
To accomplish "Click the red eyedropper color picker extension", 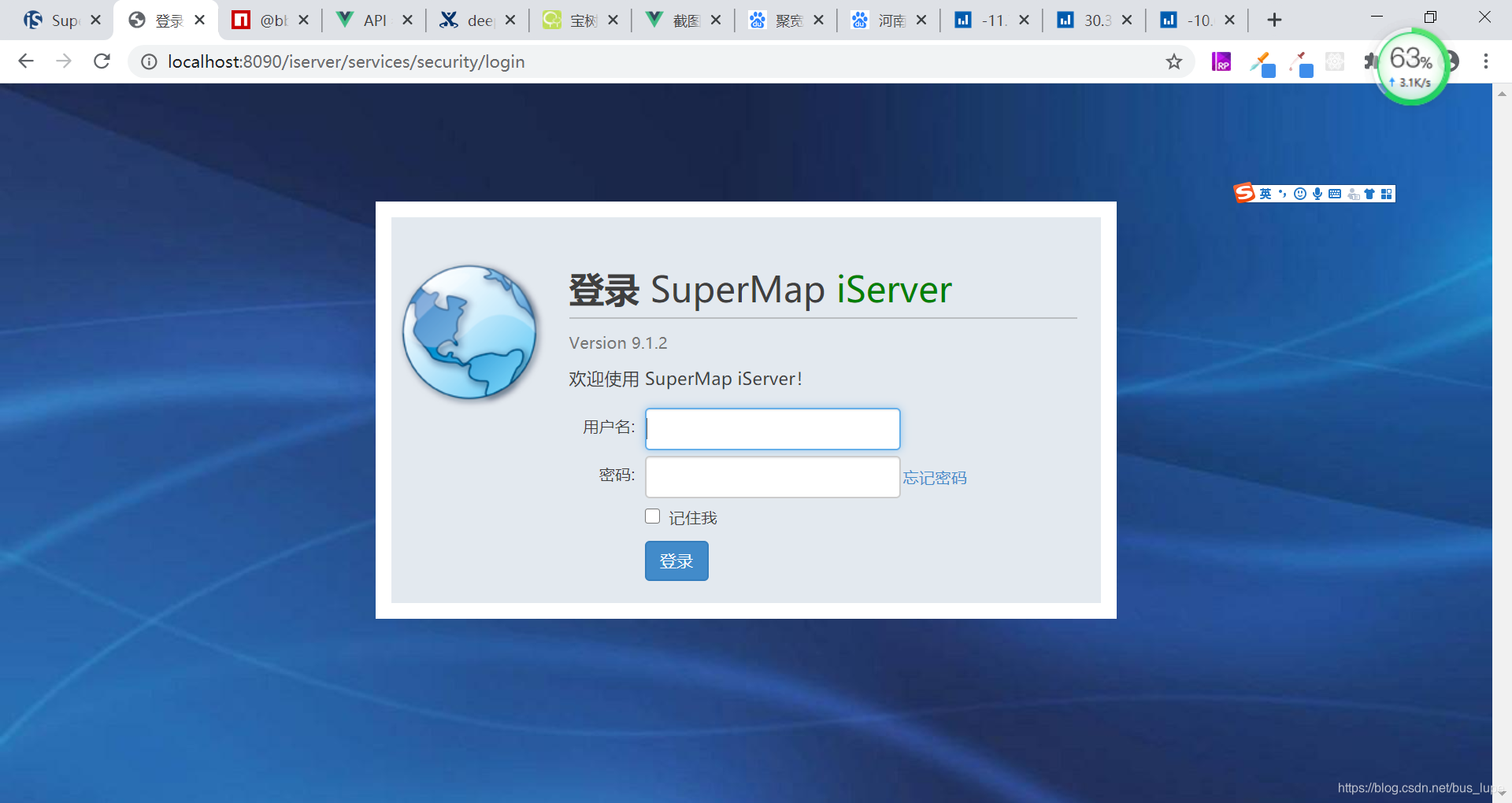I will (1301, 63).
